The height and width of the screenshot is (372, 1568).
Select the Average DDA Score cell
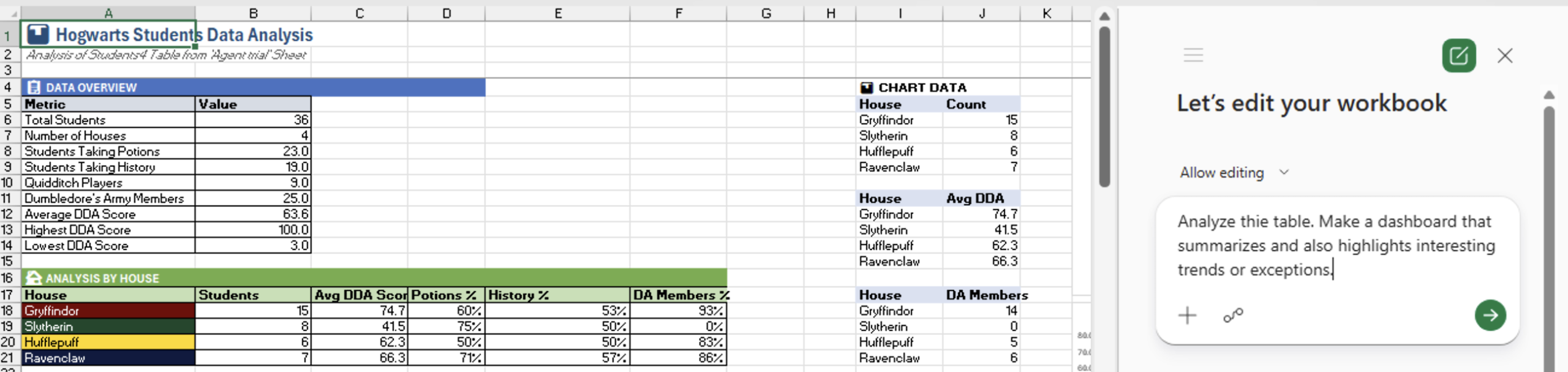[x=108, y=214]
